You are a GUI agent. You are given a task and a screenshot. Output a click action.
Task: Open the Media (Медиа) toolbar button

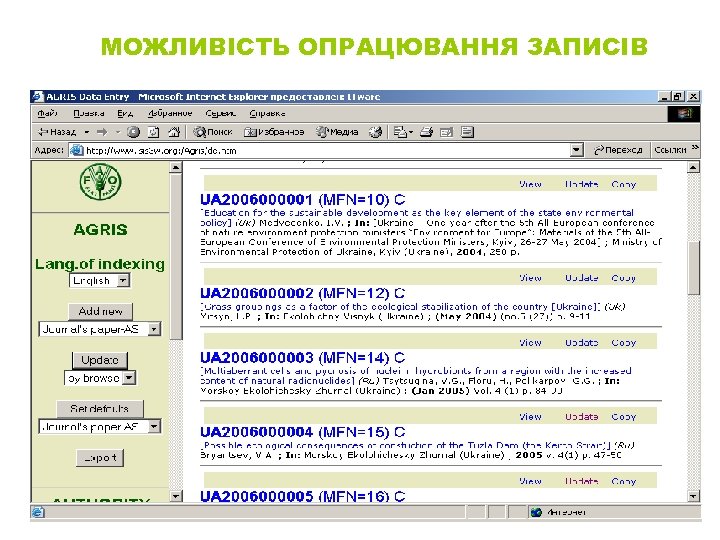(337, 132)
